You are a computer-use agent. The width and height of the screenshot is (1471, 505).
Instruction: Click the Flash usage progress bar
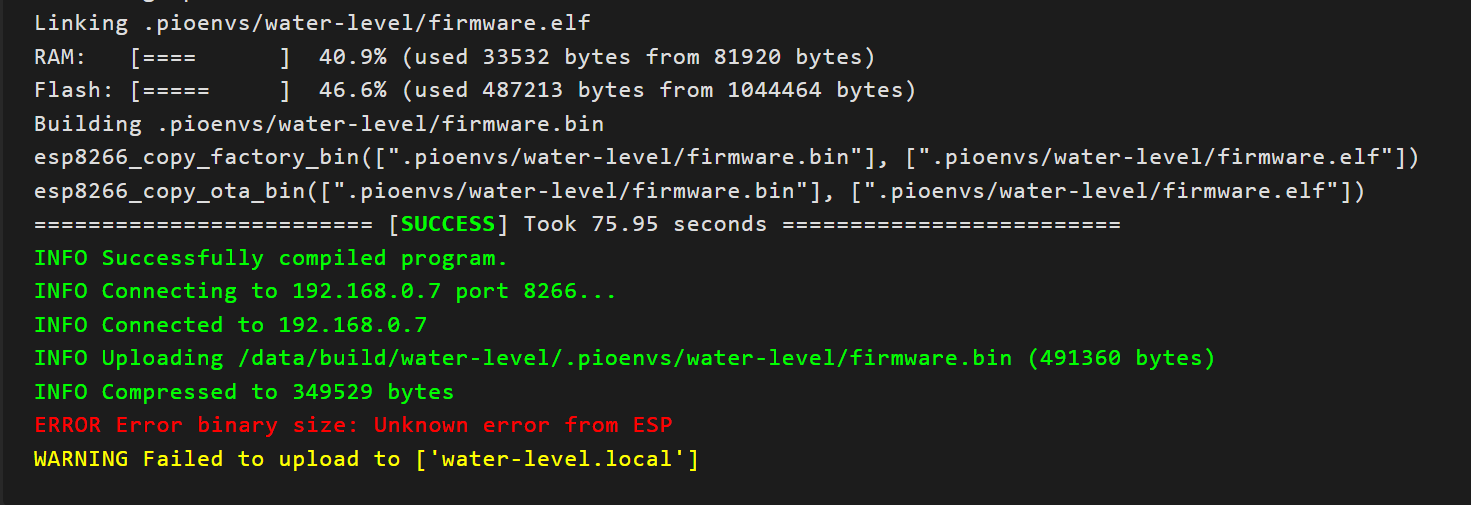point(210,90)
